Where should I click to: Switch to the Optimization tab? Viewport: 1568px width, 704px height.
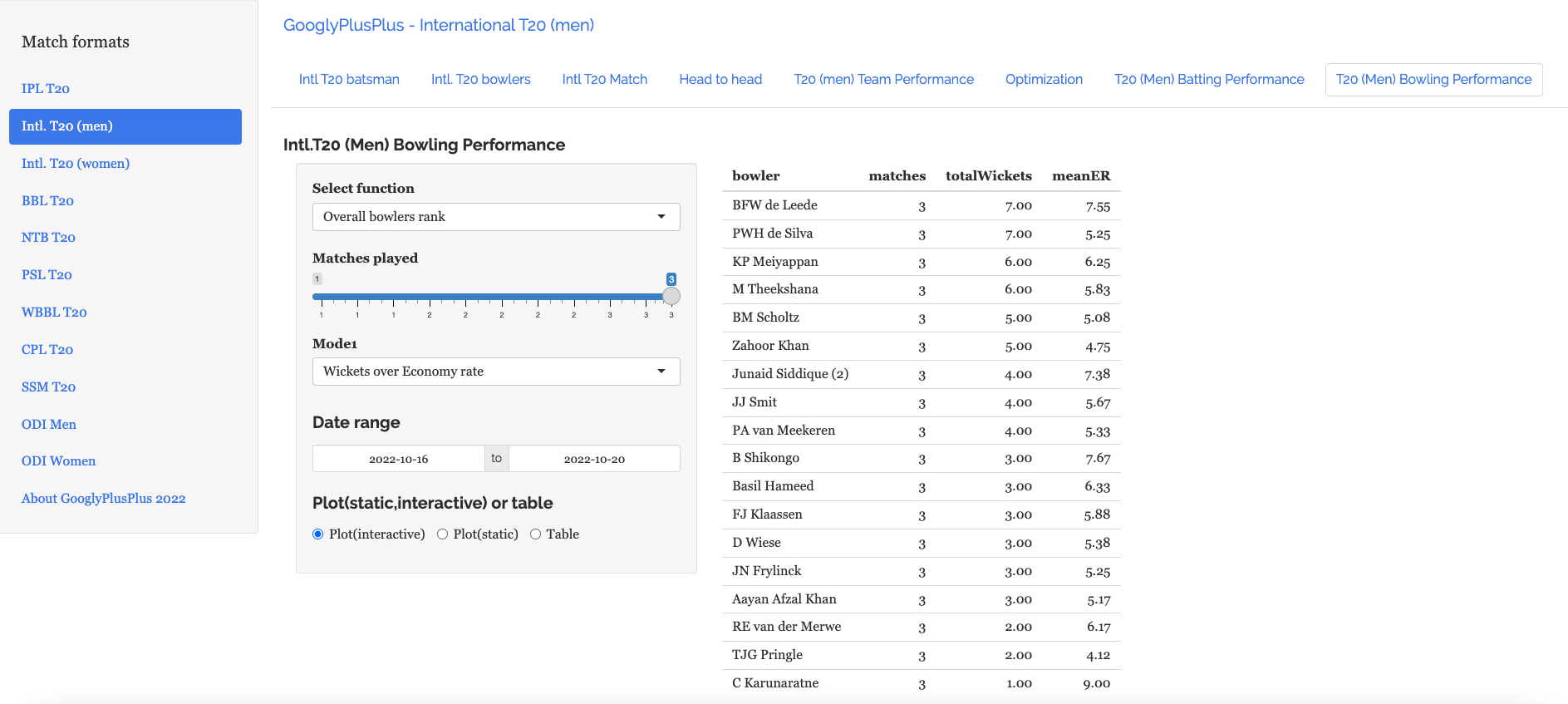click(1044, 80)
